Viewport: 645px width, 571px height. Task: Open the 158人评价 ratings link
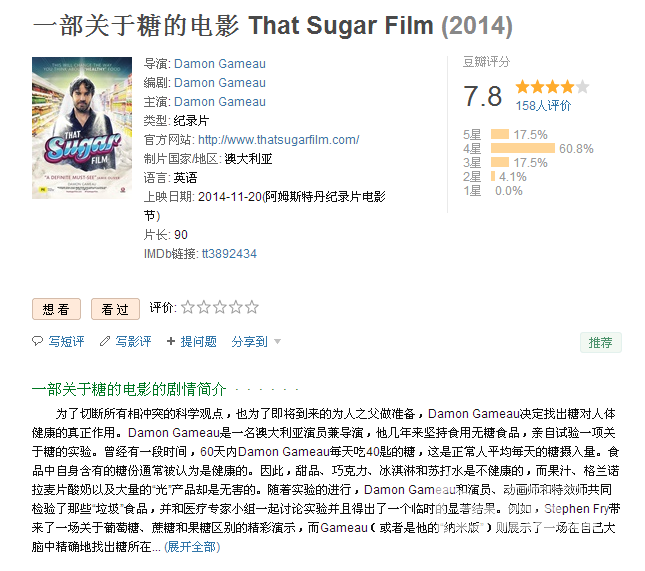click(543, 106)
